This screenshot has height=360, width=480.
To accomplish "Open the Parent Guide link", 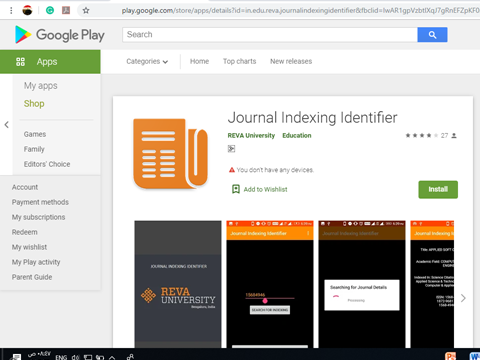I will tap(32, 277).
